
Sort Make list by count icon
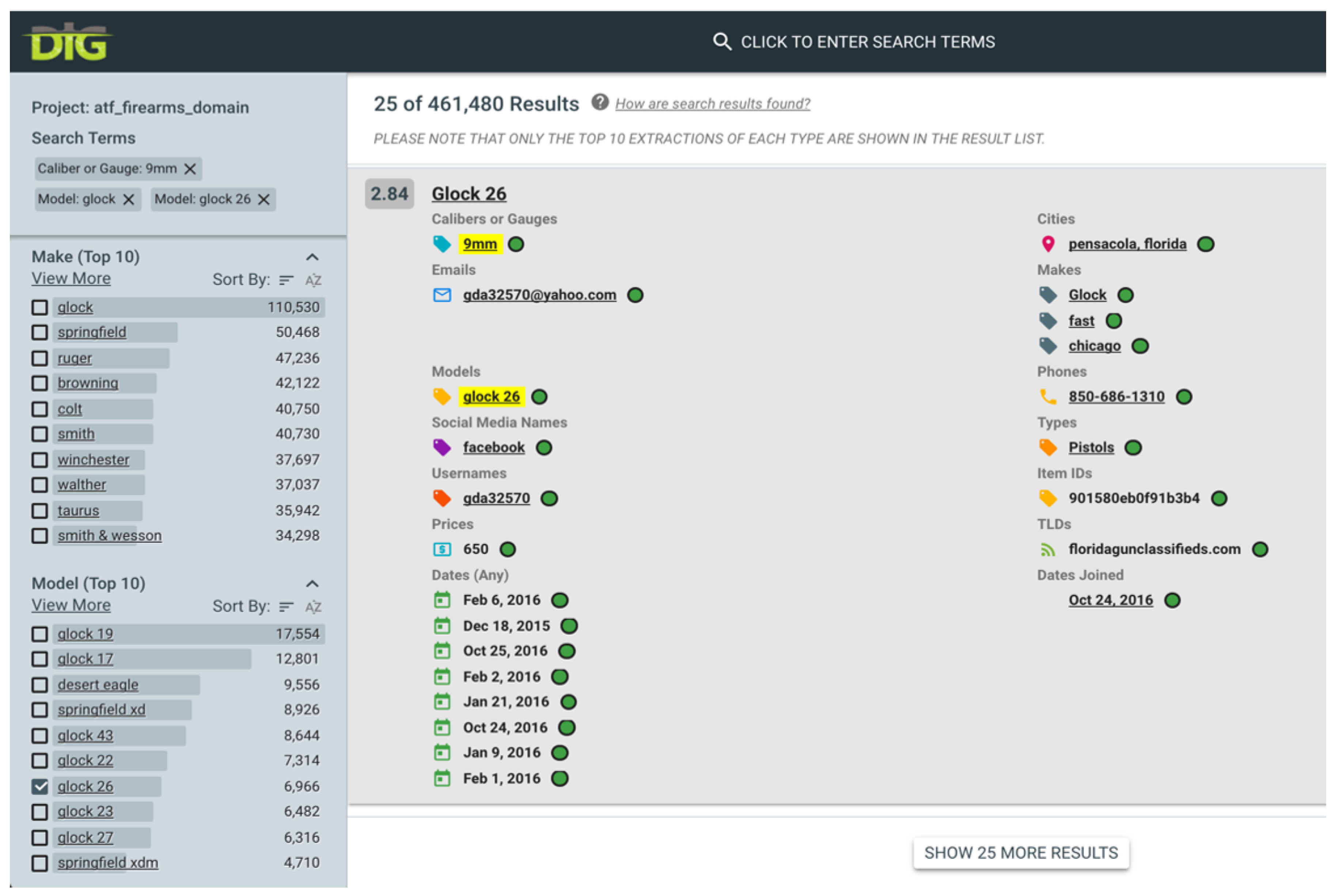[x=286, y=280]
